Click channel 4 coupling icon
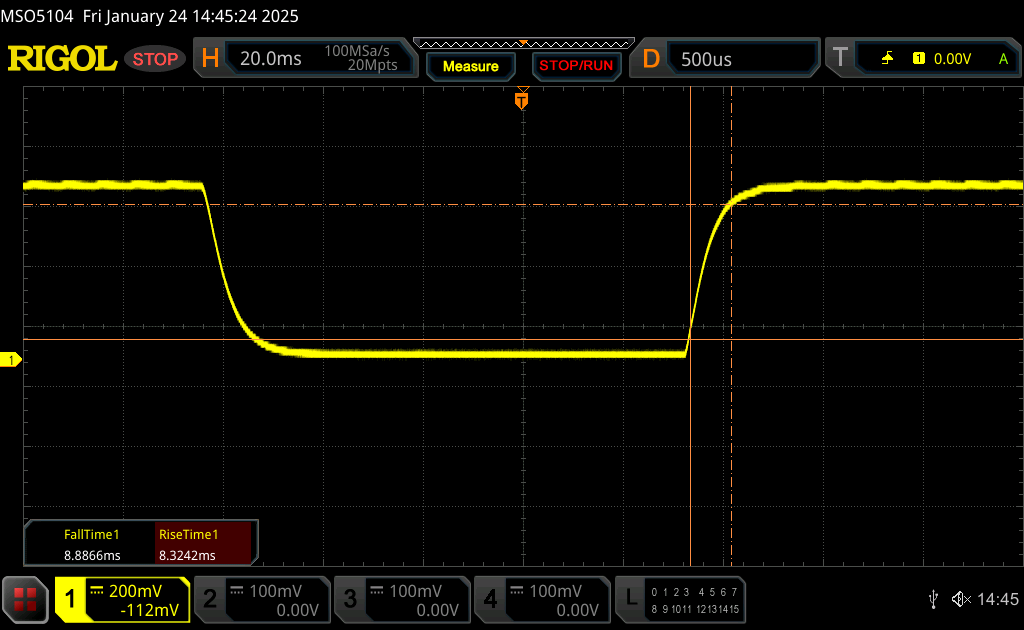The image size is (1024, 630). (x=517, y=591)
